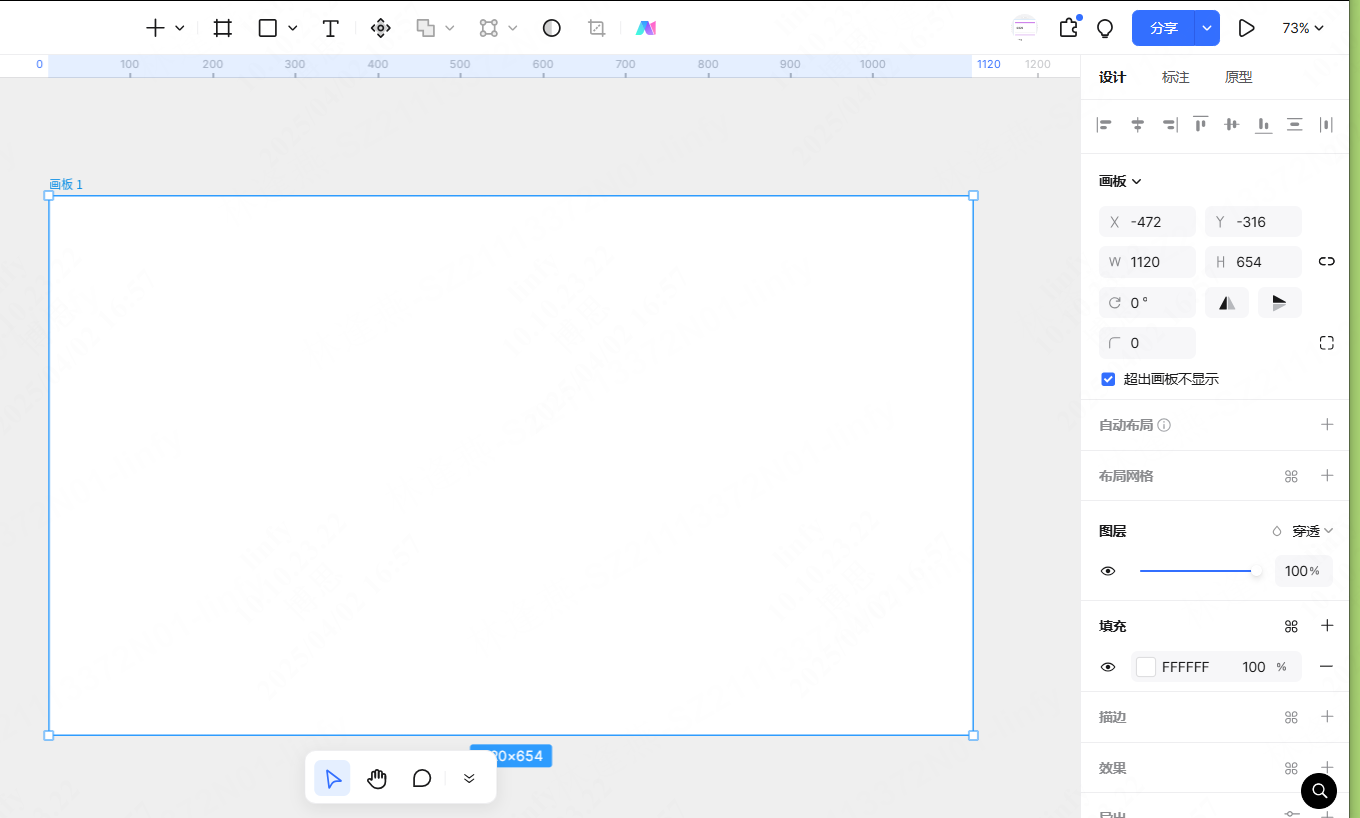Click the width field 1120
1360x818 pixels.
click(x=1147, y=262)
